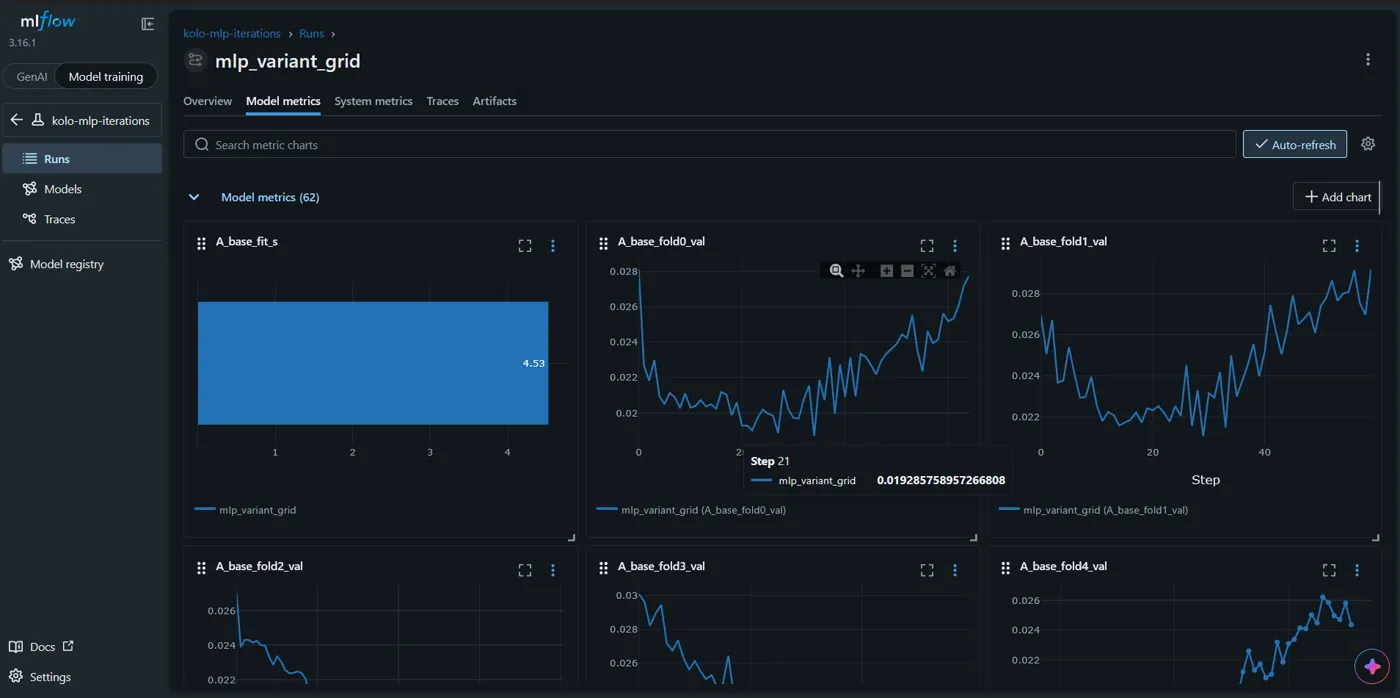The image size is (1400, 698).
Task: Collapse the Model metrics (62) section
Action: (194, 197)
